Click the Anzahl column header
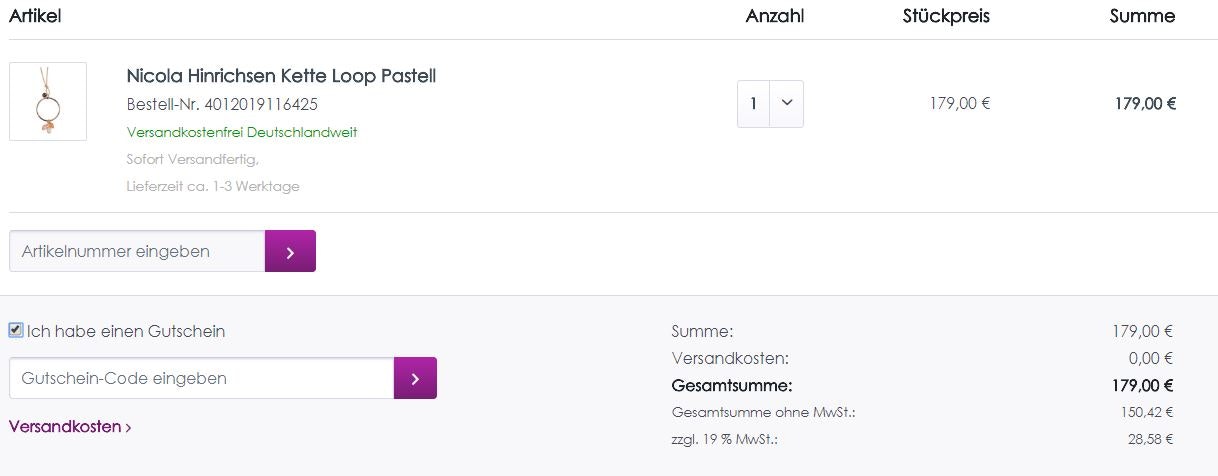This screenshot has height=476, width=1218. tap(775, 16)
